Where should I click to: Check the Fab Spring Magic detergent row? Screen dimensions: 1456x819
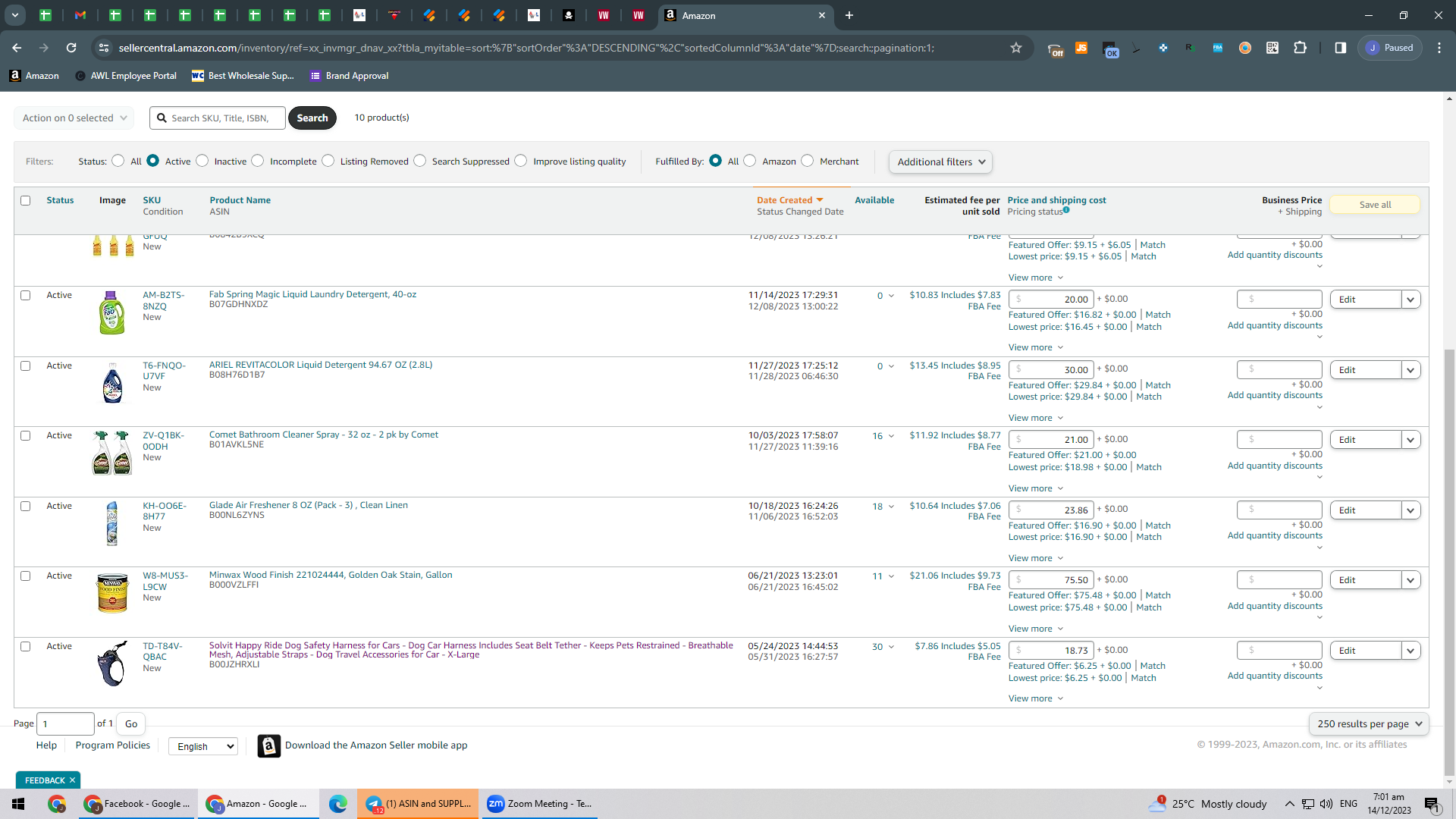25,295
